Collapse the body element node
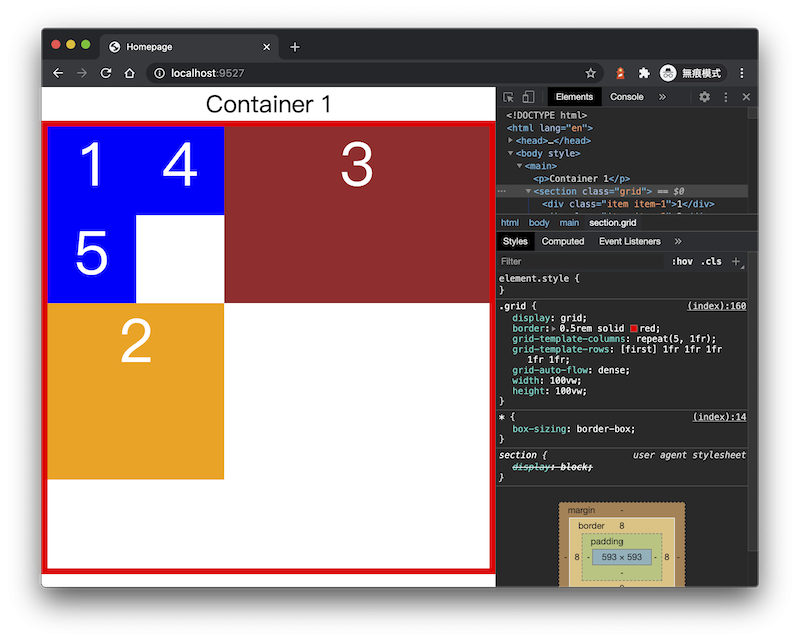This screenshot has width=800, height=642. pyautogui.click(x=510, y=153)
